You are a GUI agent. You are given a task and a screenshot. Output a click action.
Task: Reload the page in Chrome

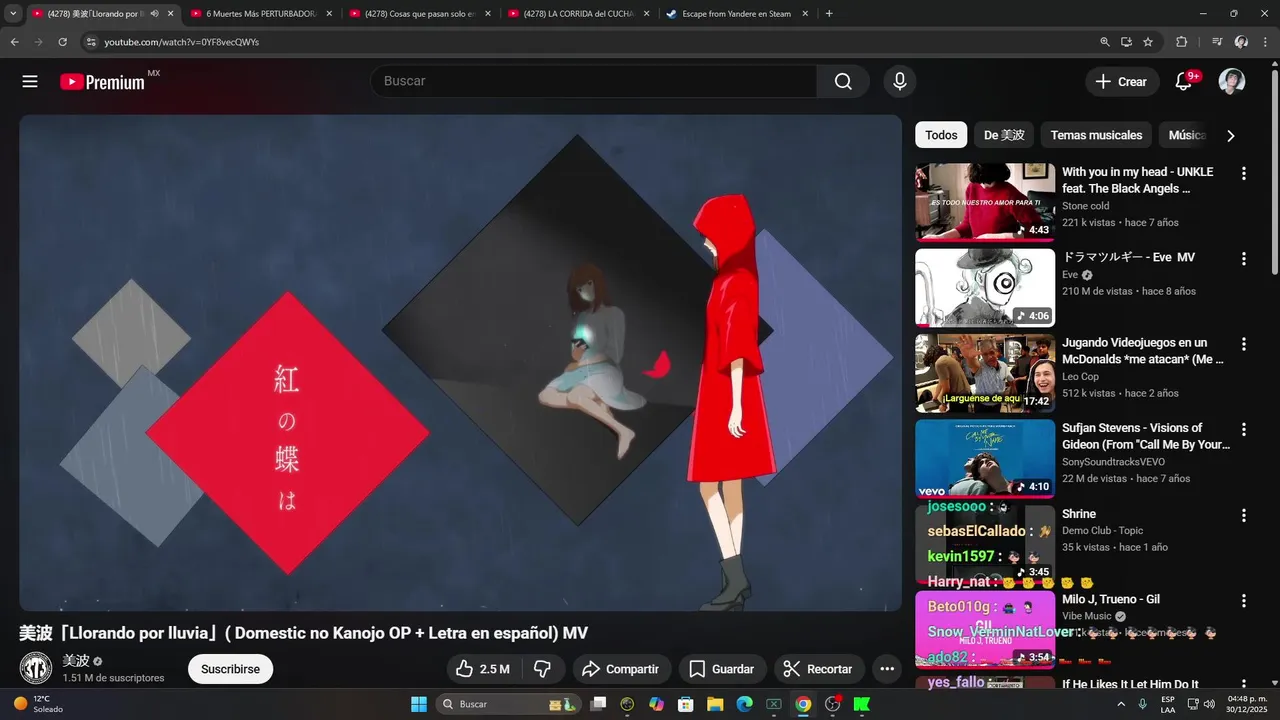[62, 42]
